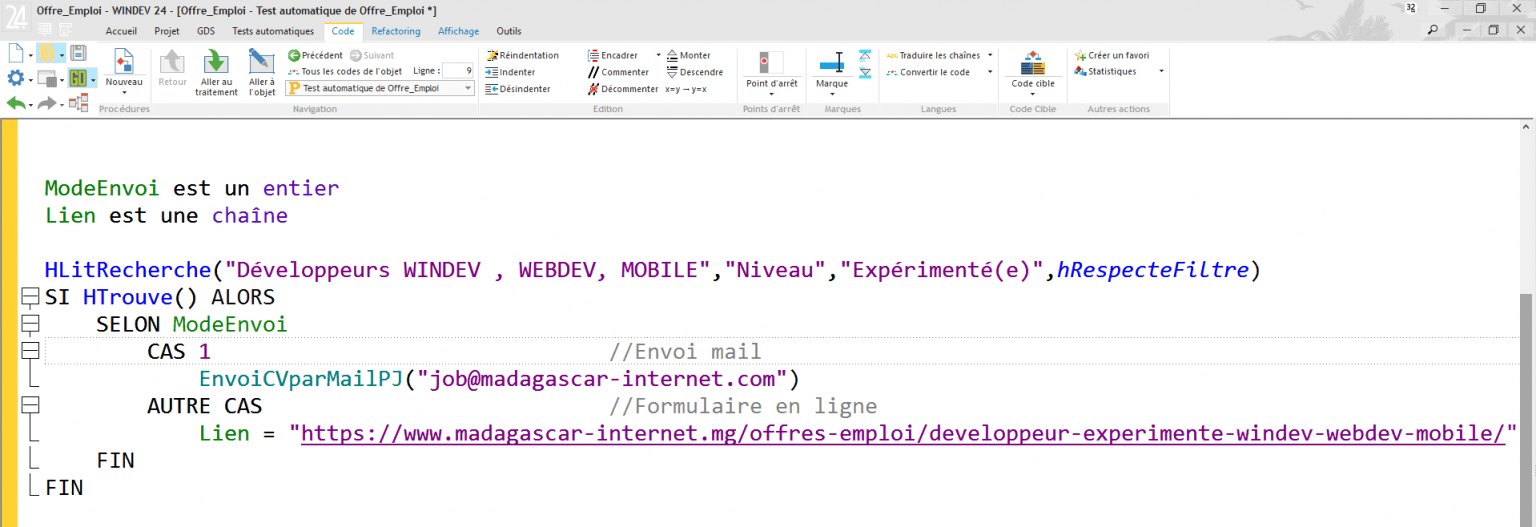This screenshot has width=1536, height=527.
Task: Open the Point d'arrêt dropdown arrow
Action: [771, 95]
